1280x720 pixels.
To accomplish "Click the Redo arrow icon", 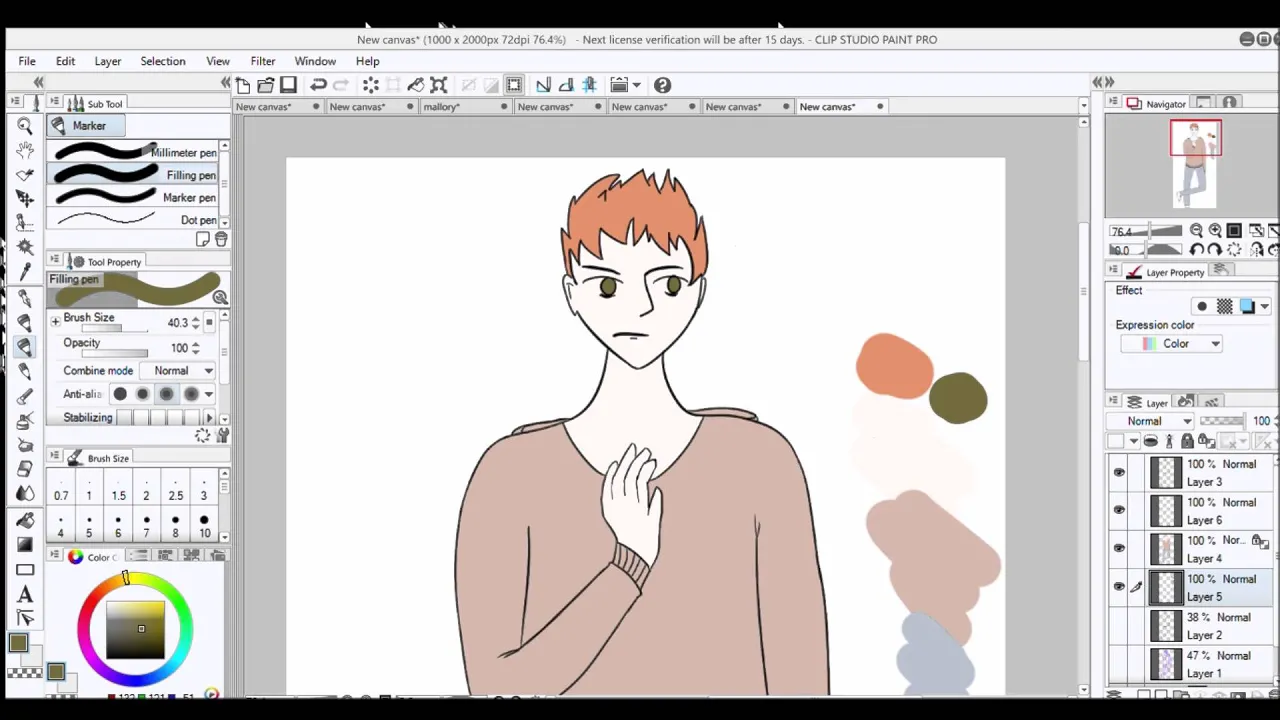I will pos(340,85).
